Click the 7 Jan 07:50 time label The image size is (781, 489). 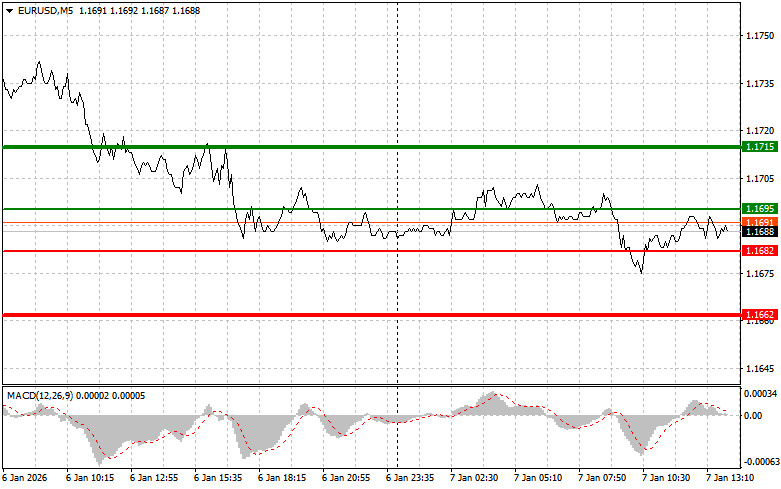coord(602,478)
